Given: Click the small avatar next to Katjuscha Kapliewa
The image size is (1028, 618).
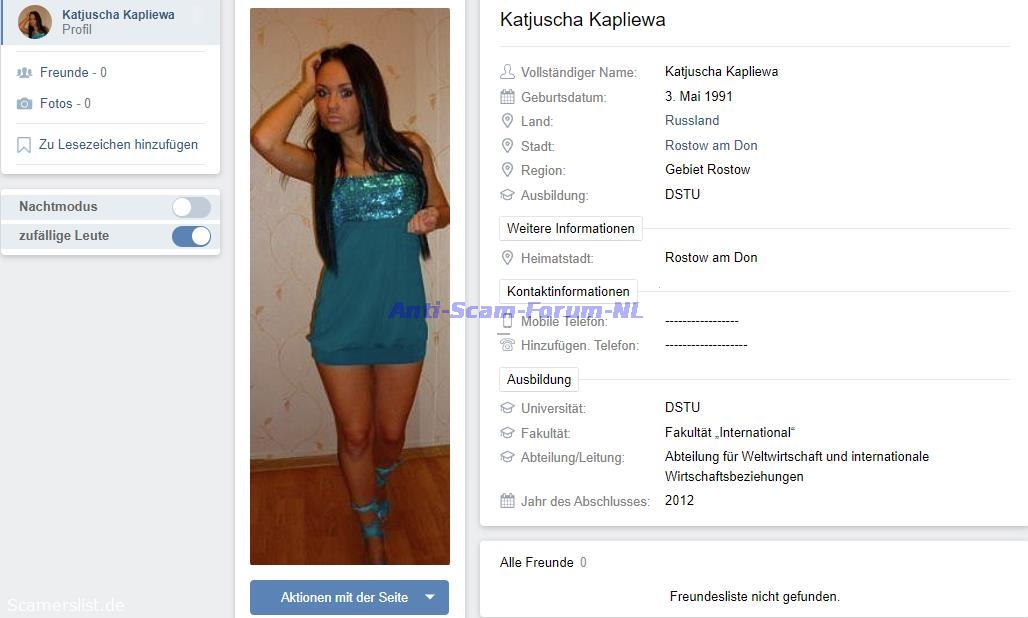Looking at the screenshot, I should (35, 22).
